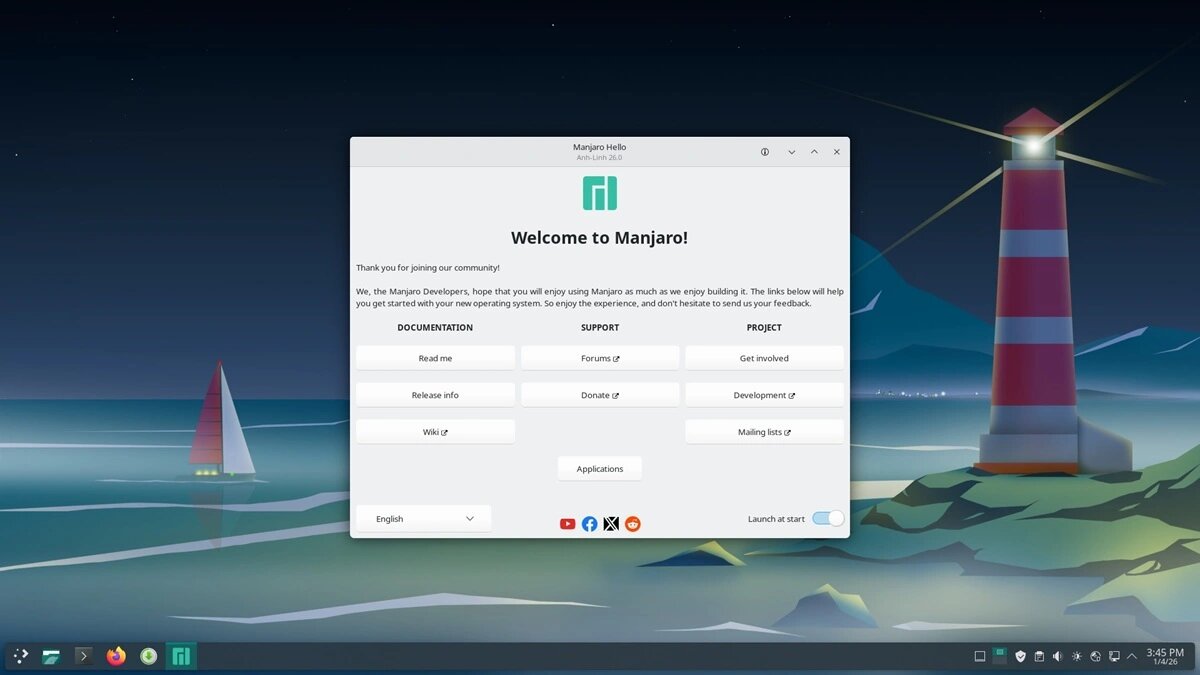Screen dimensions: 1200x675
Task: Minimize the Manjaro Hello window
Action: click(x=791, y=152)
